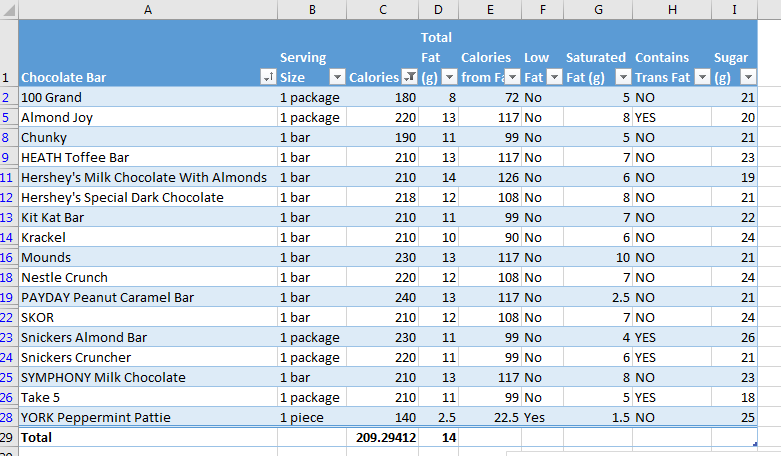Click the Total Fat total cell showing 14
Image resolution: width=781 pixels, height=456 pixels.
point(440,437)
